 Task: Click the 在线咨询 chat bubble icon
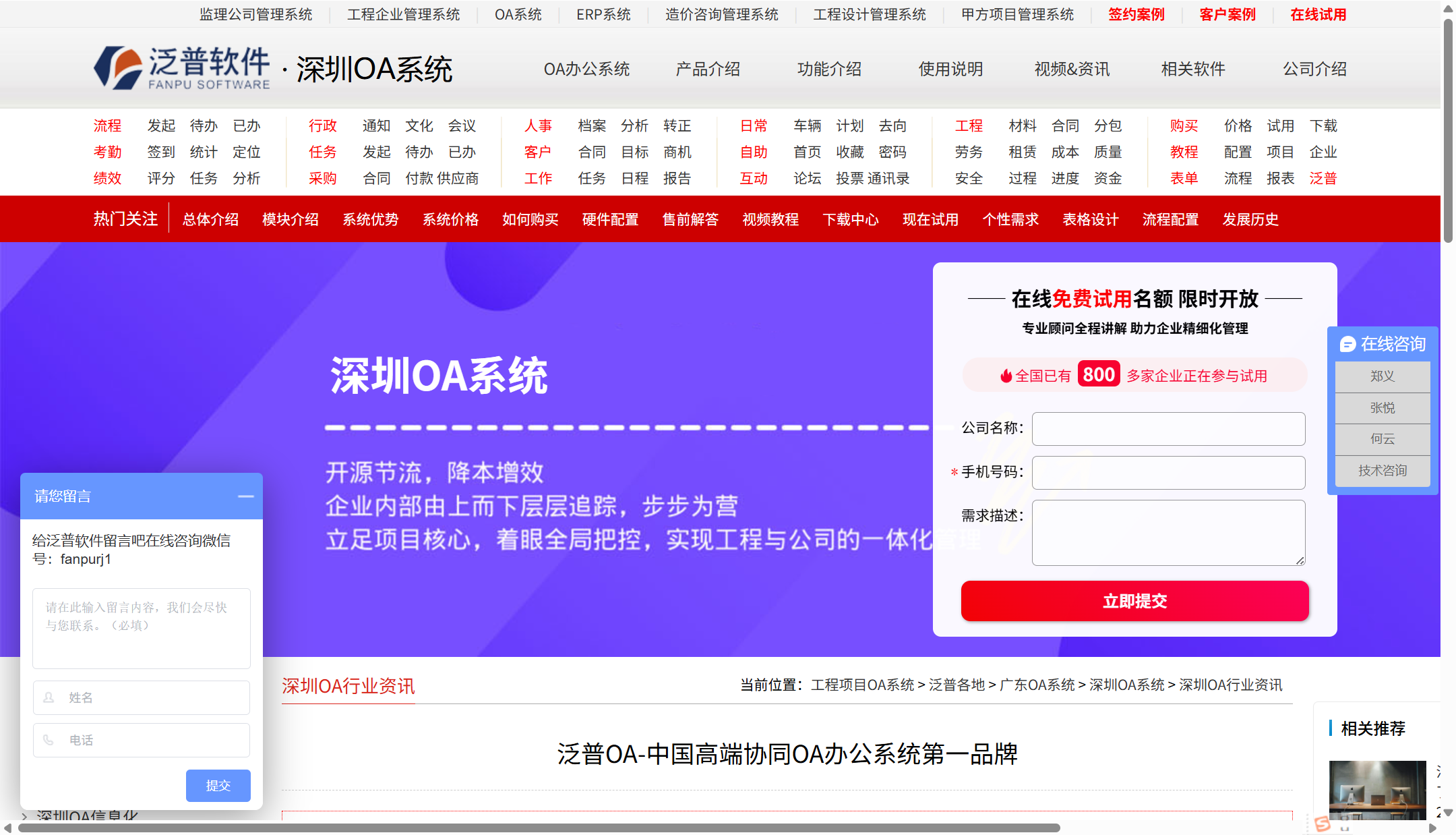pos(1347,345)
